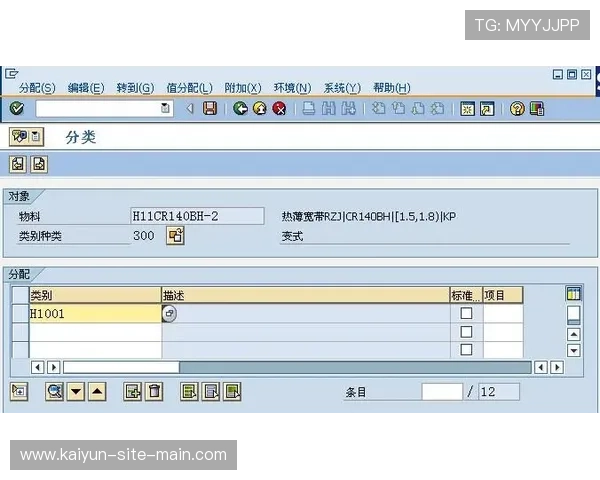Open the 转到(G) menu
Screen dimensions: 600x480
click(x=135, y=88)
